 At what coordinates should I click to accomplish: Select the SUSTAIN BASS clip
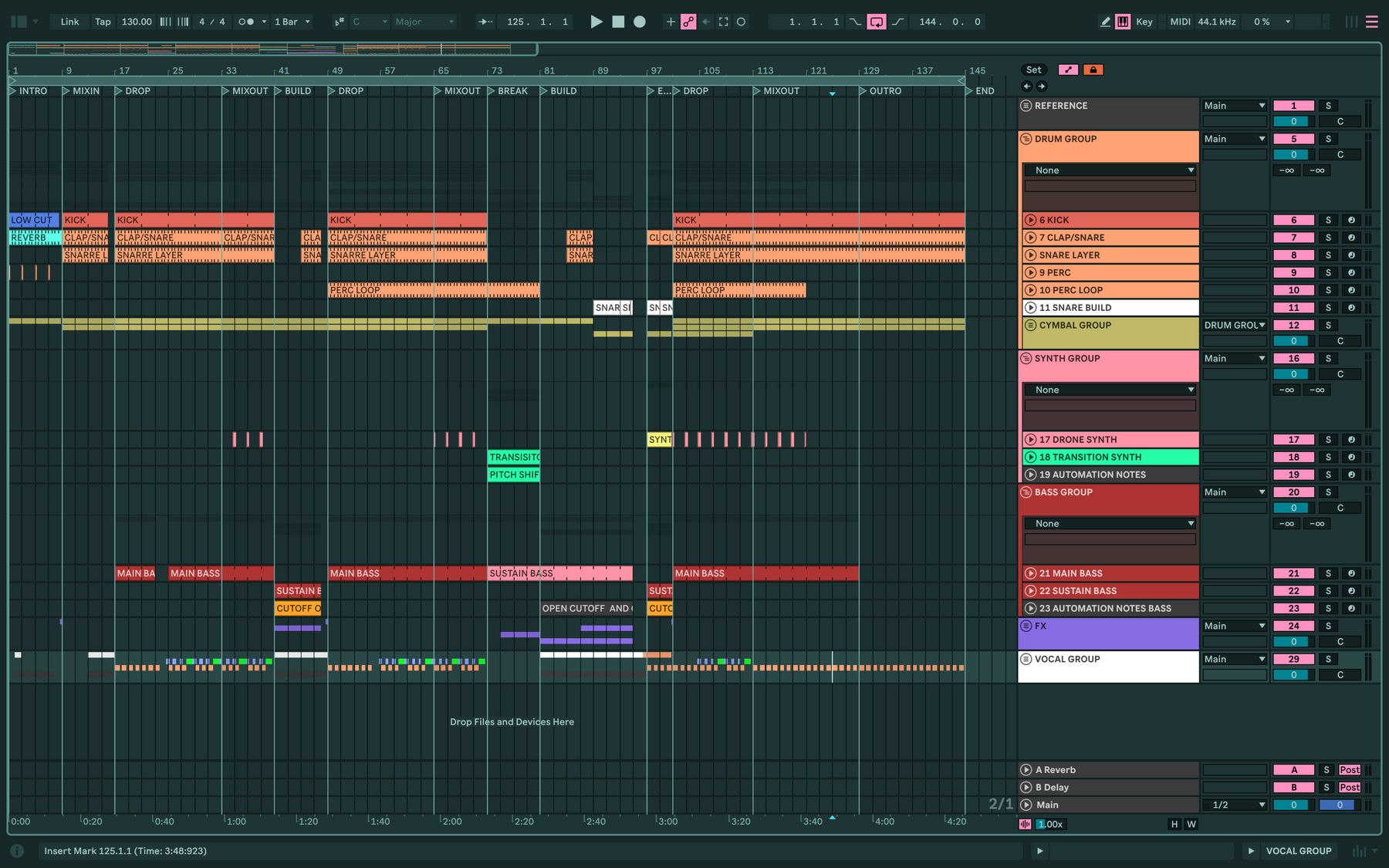560,573
